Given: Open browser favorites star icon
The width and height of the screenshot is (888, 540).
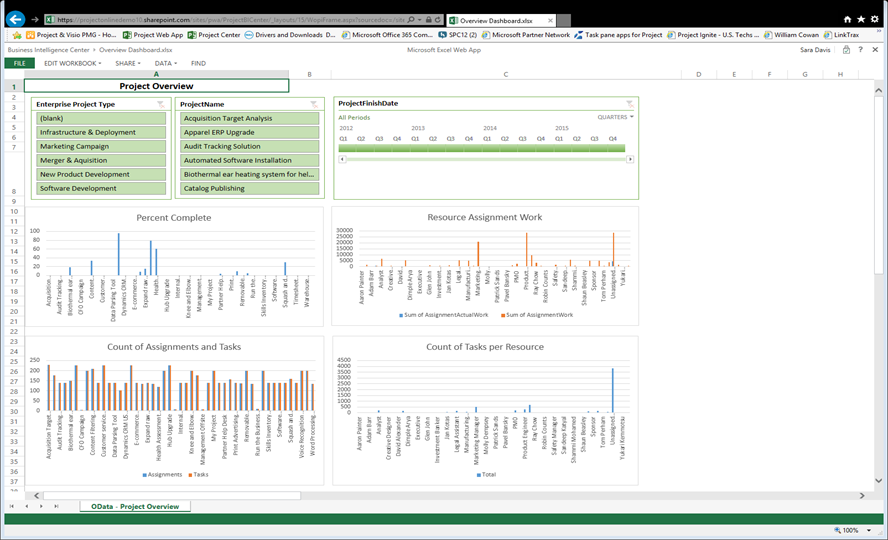Looking at the screenshot, I should (862, 19).
